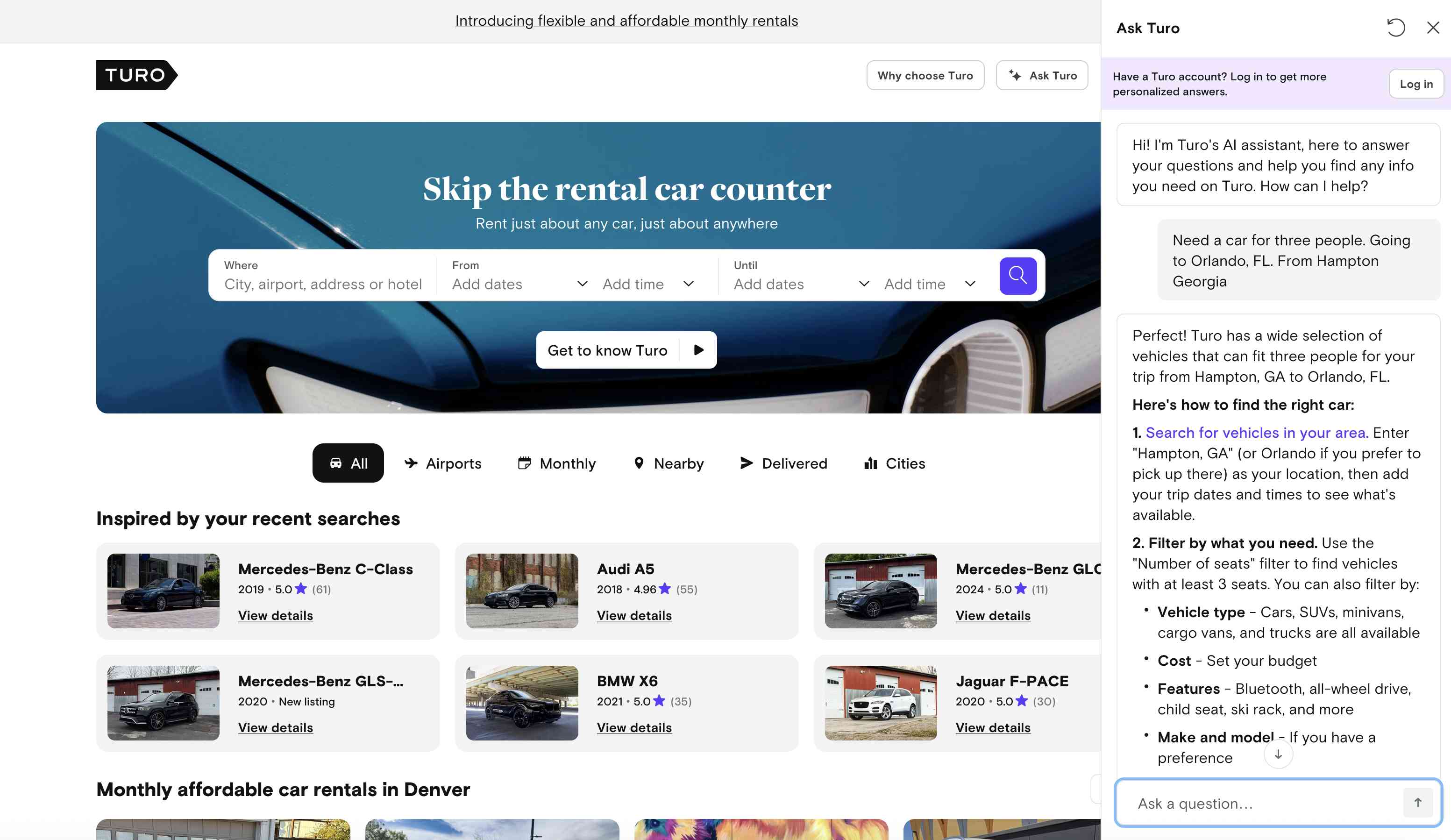
Task: Open the Jaguar F-PACE photo
Action: click(x=881, y=703)
